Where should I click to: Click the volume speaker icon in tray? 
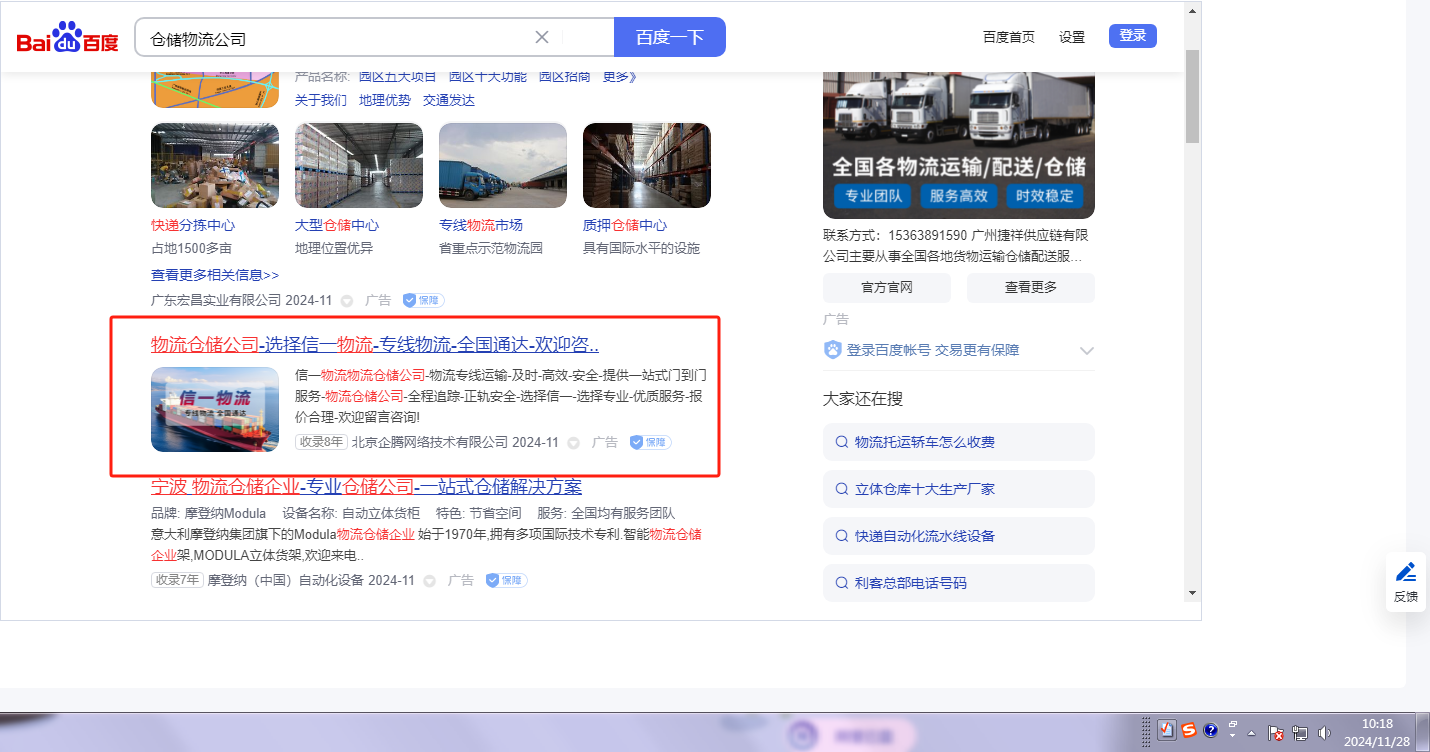point(1325,732)
